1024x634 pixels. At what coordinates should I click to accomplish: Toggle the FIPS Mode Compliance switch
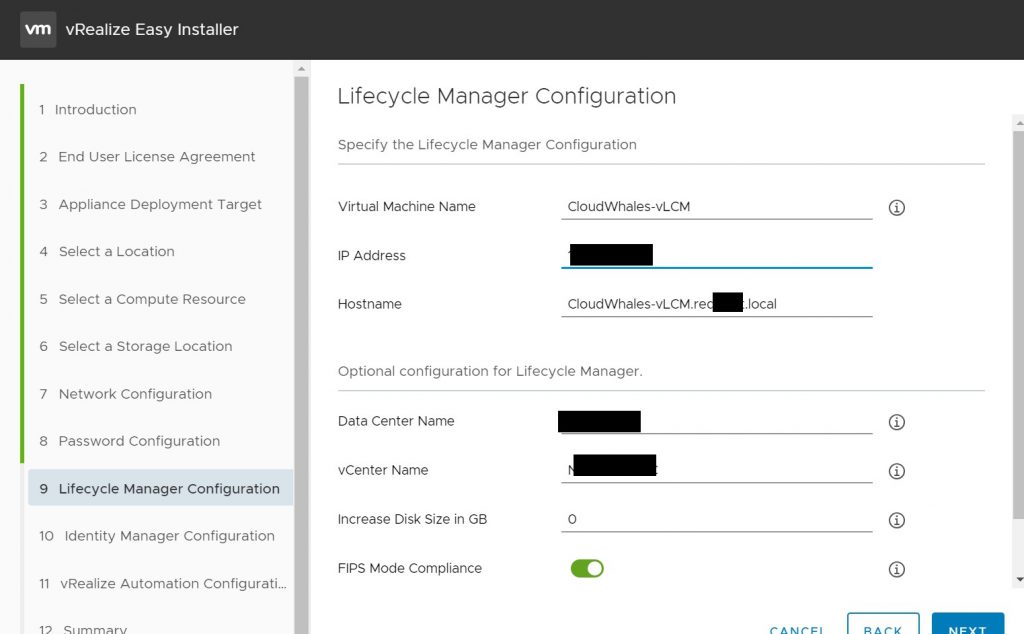pyautogui.click(x=587, y=568)
